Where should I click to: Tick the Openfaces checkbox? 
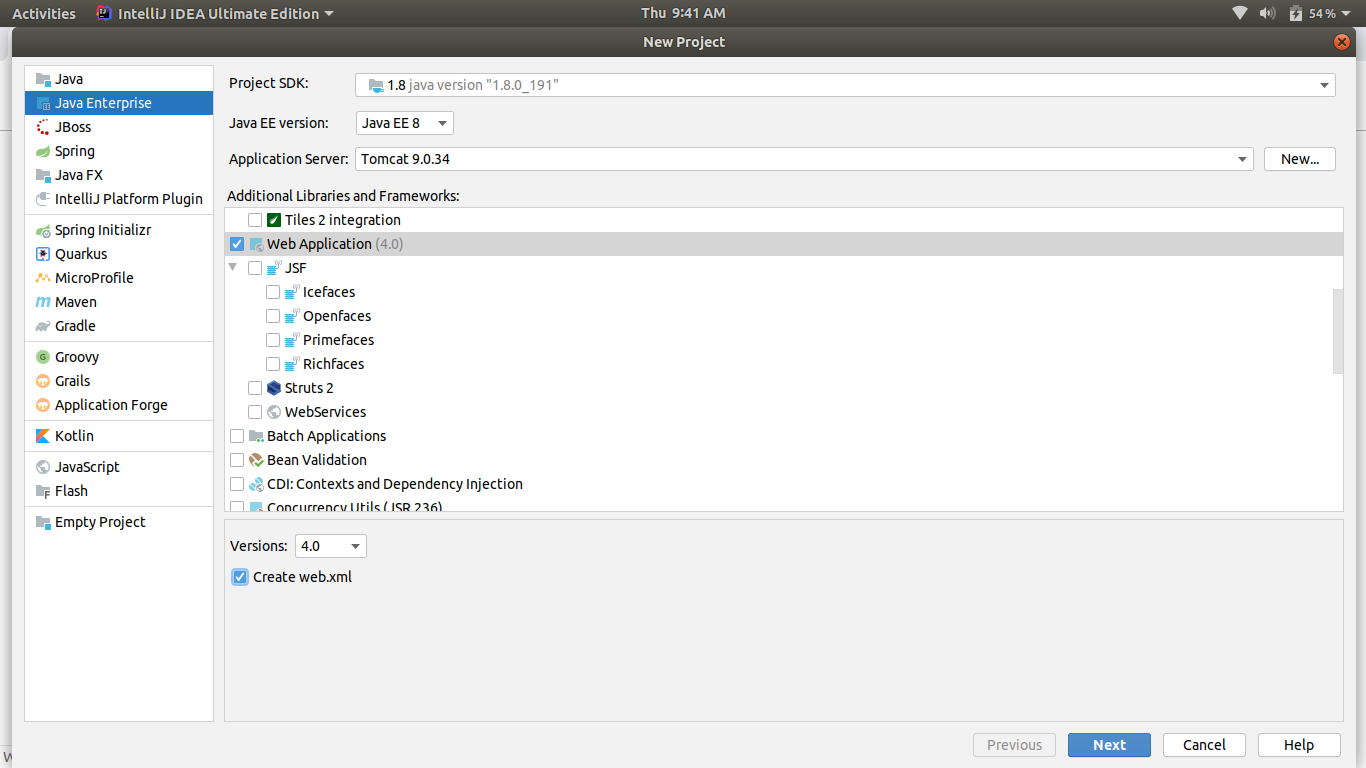tap(273, 316)
